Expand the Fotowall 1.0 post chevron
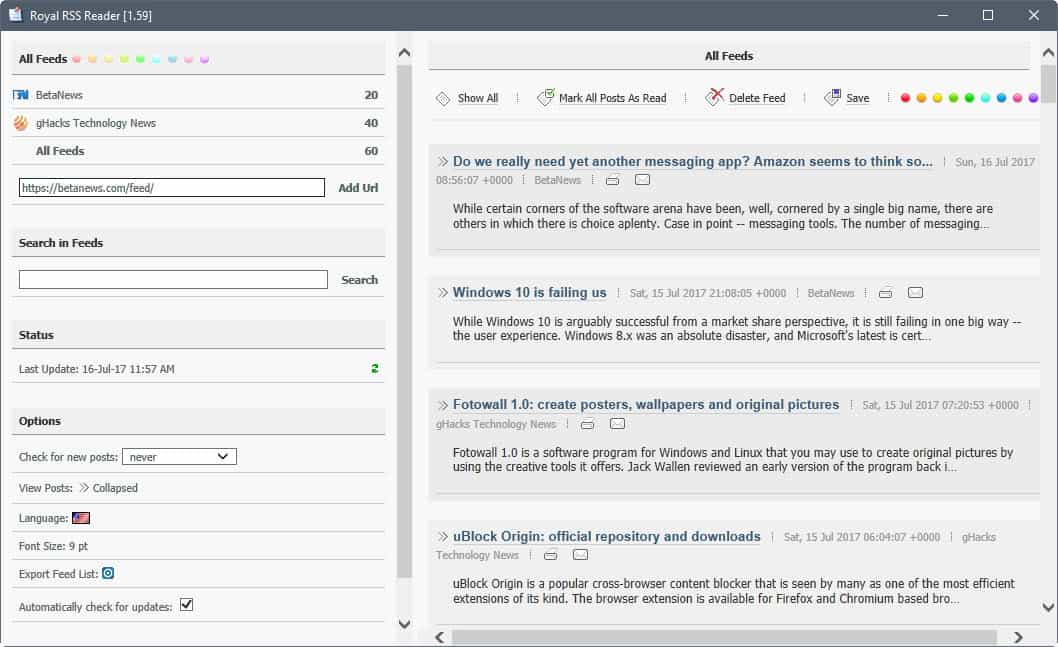The width and height of the screenshot is (1058, 647). point(443,405)
